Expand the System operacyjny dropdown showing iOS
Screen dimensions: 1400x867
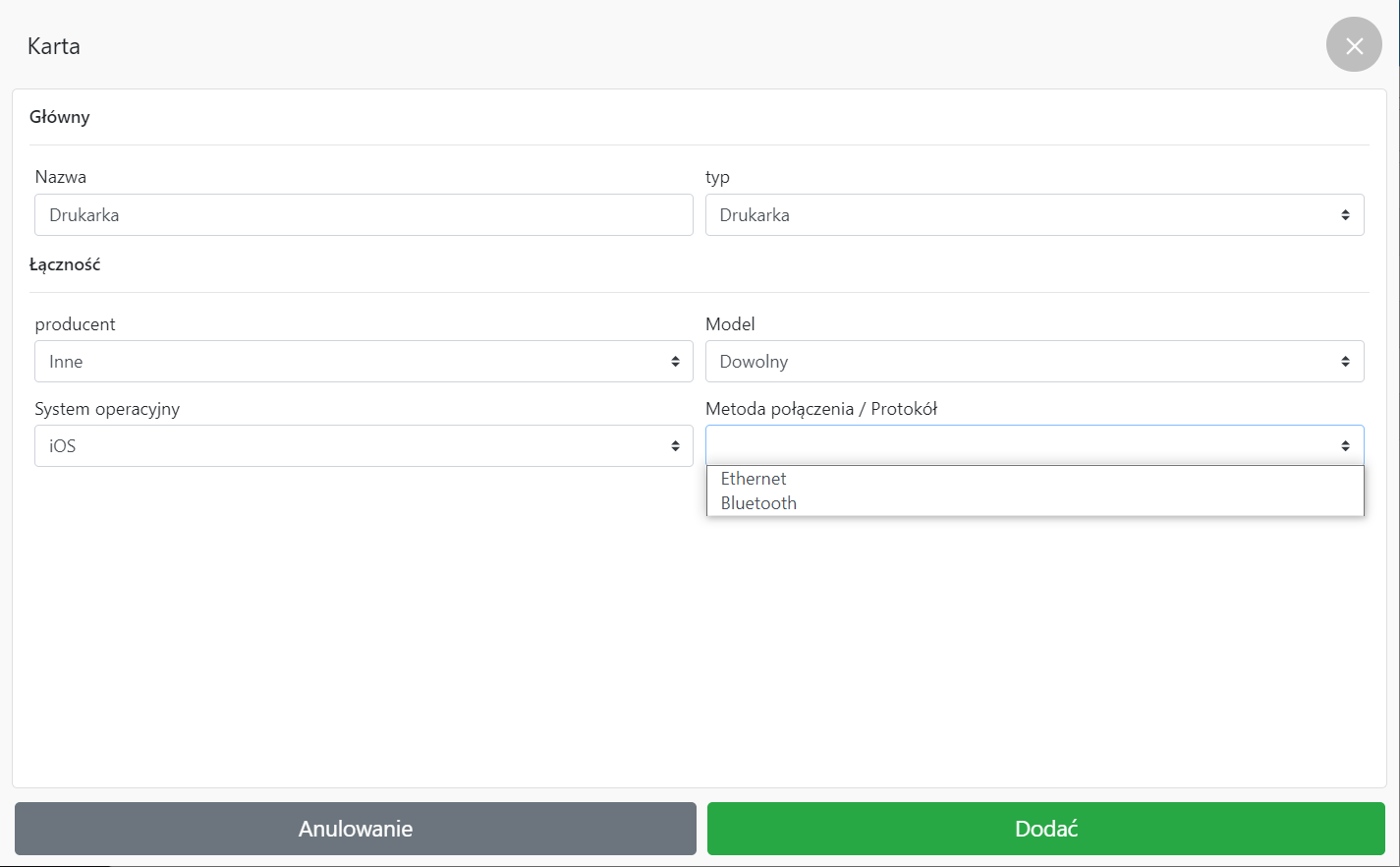point(364,446)
